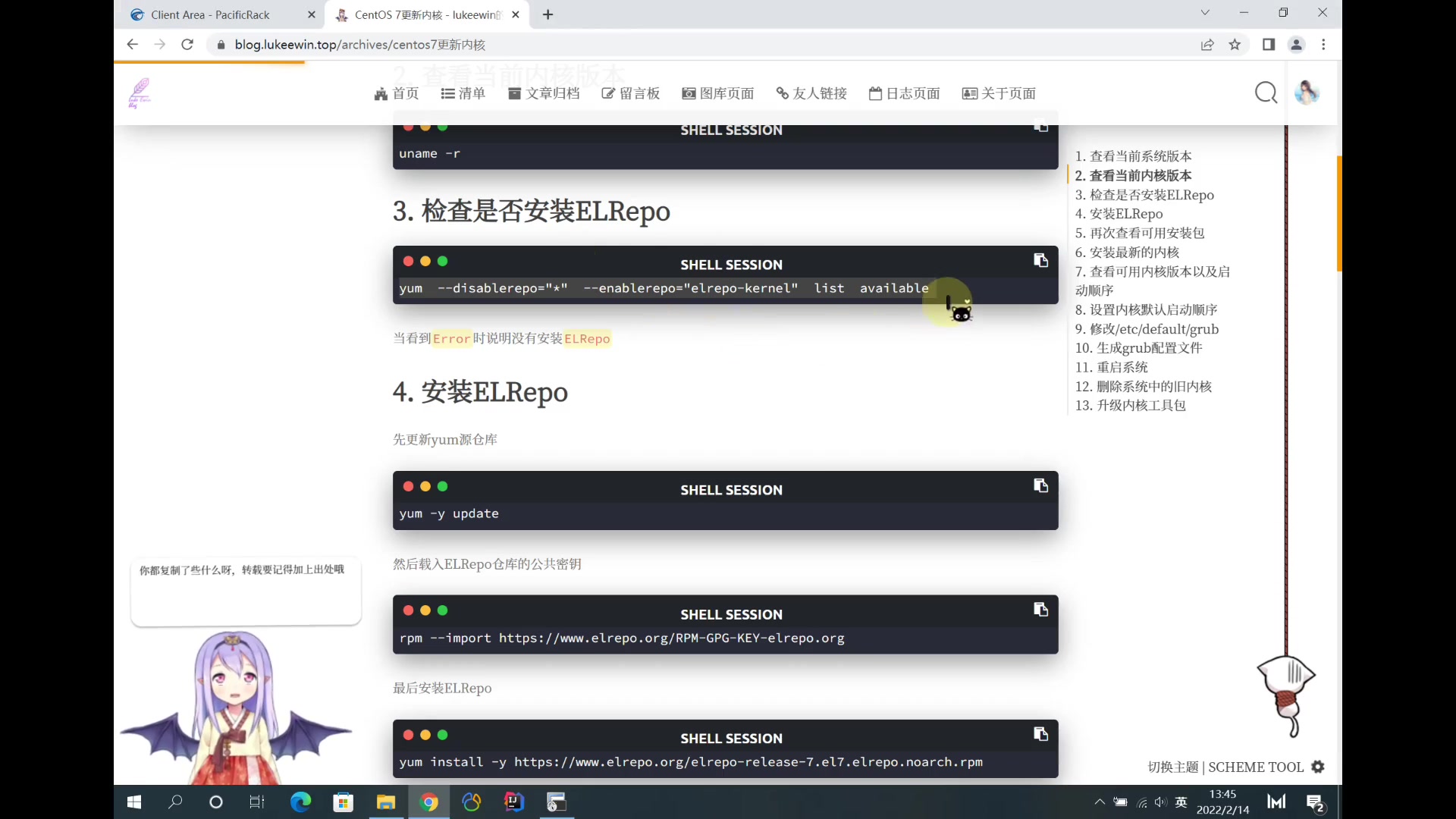Open the Windows Start menu
Viewport: 1456px width, 819px height.
[134, 802]
